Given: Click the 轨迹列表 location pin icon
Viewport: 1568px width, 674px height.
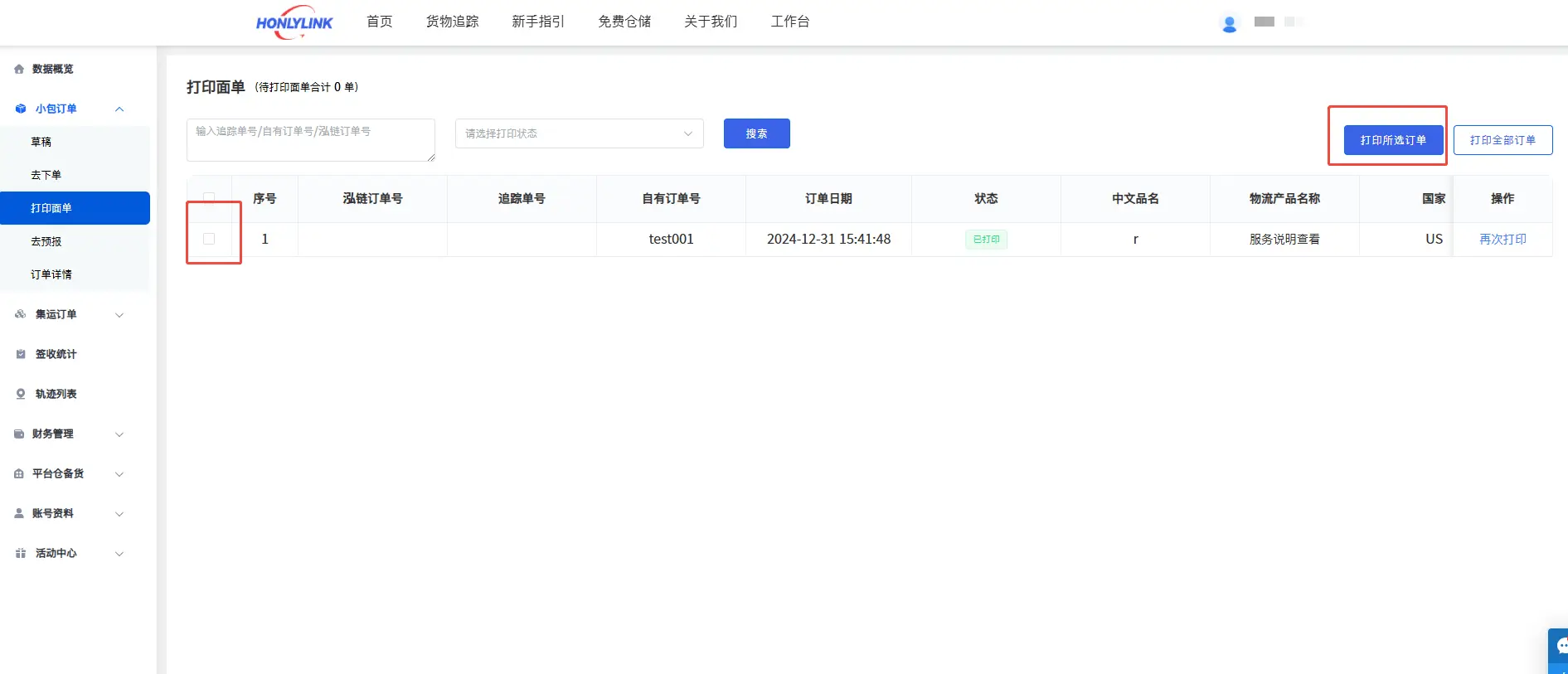Looking at the screenshot, I should [21, 394].
